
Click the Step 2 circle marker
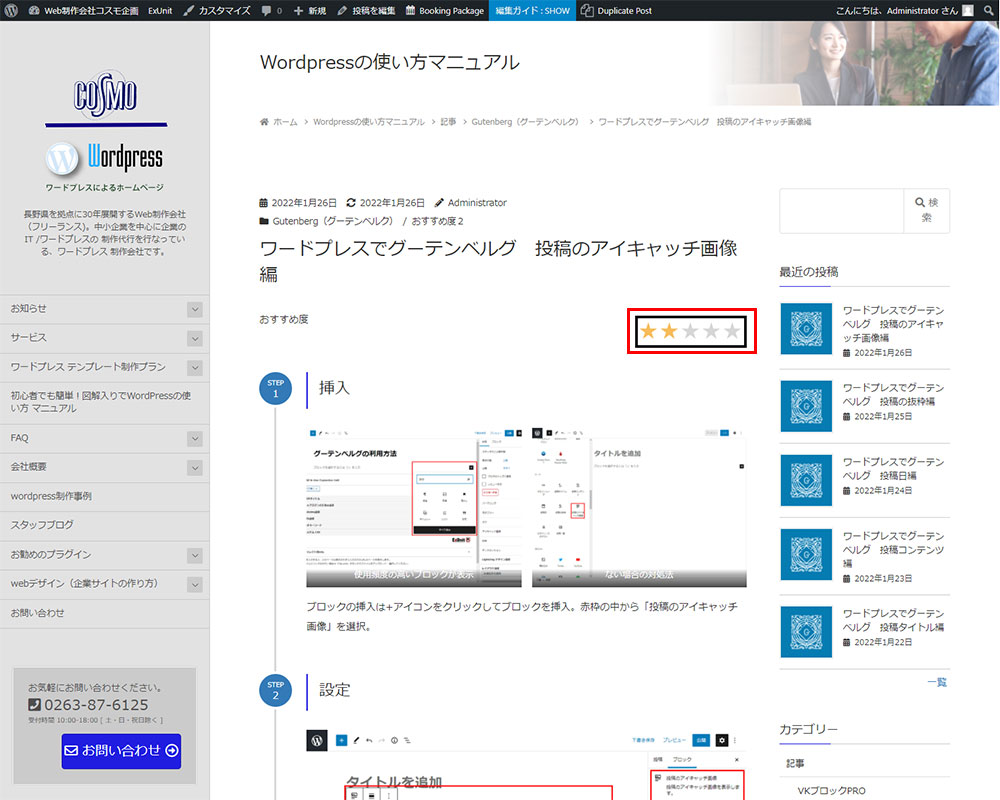pyautogui.click(x=275, y=690)
